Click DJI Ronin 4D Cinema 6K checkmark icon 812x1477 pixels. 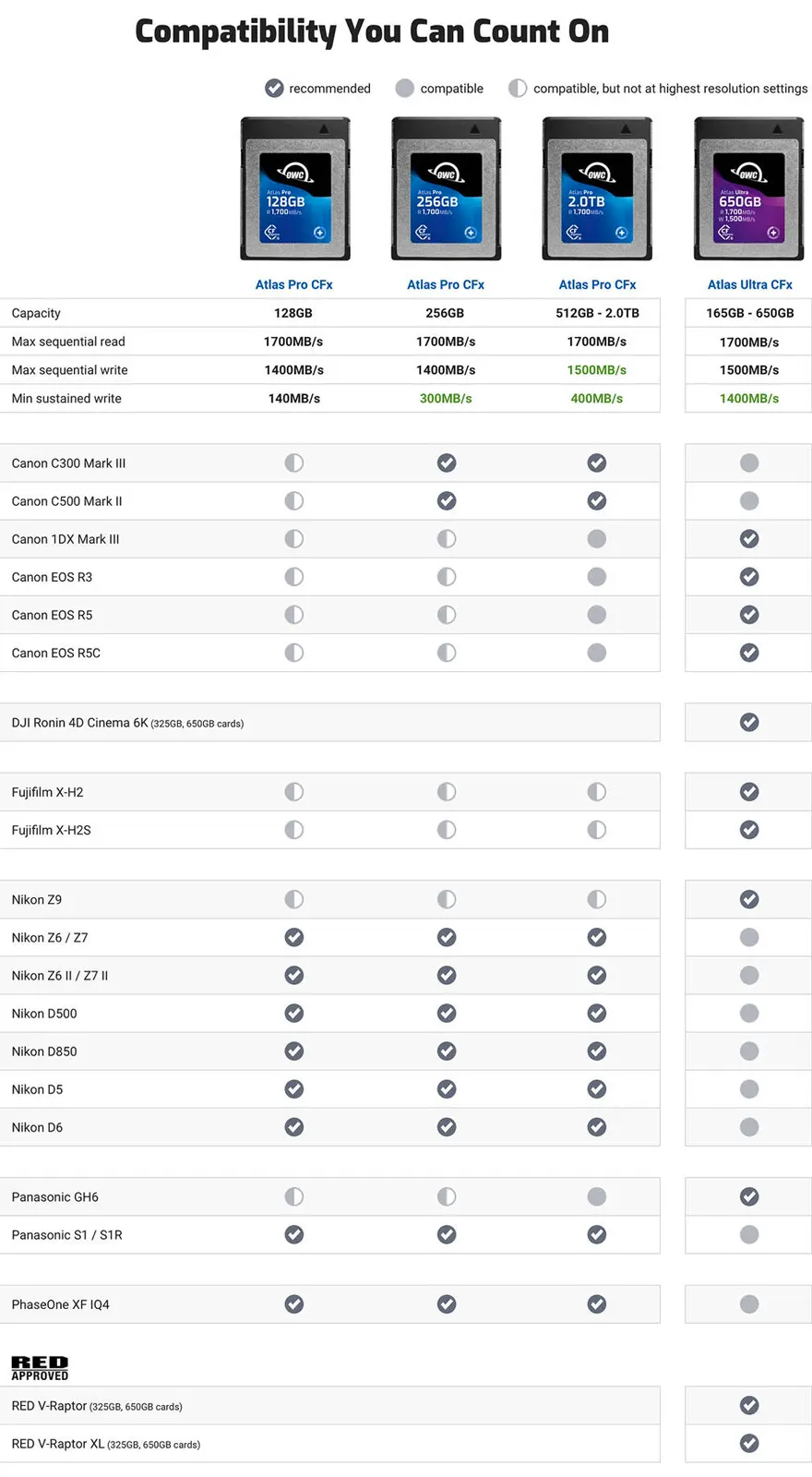pos(749,722)
